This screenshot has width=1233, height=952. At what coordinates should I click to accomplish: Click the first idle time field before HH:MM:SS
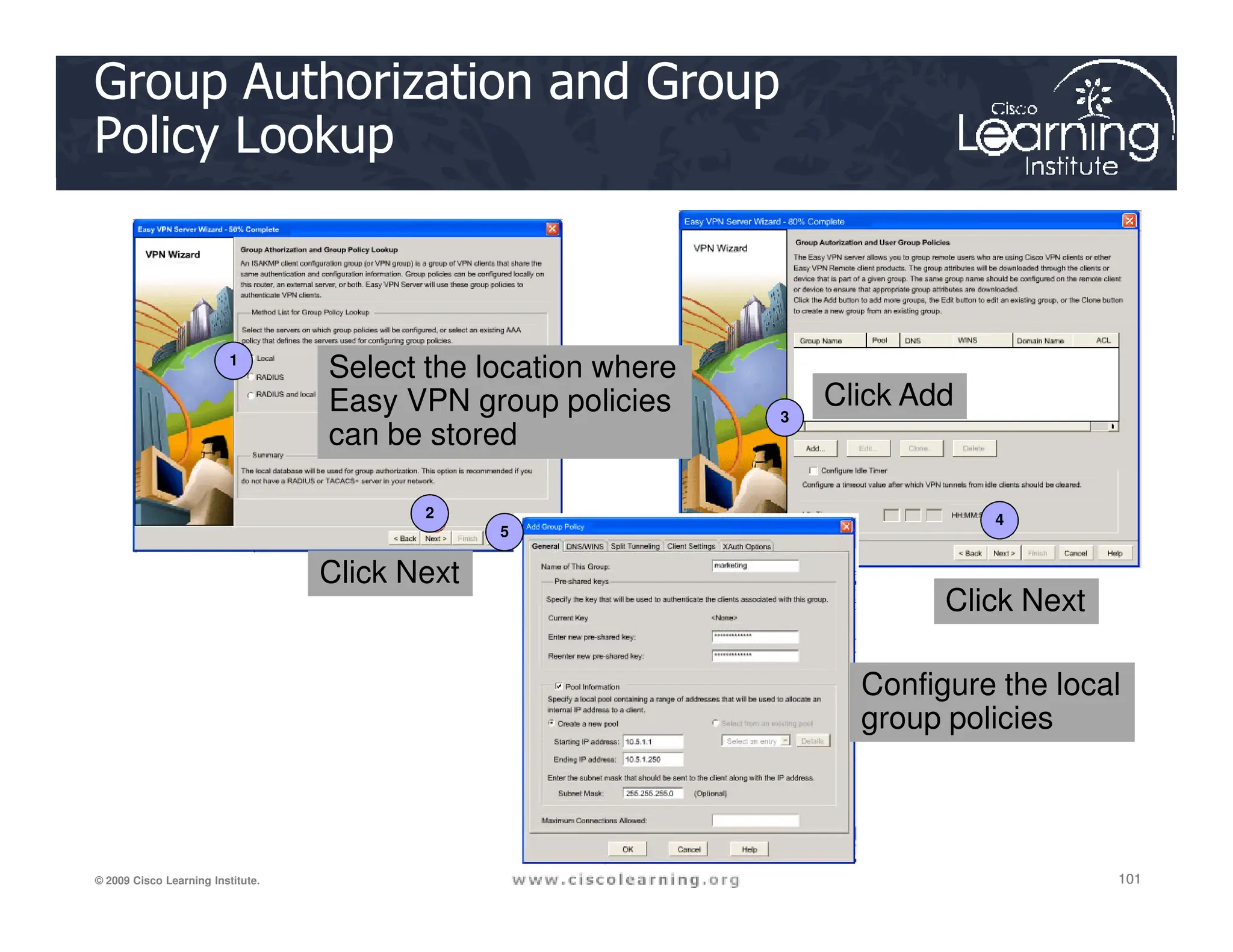(x=891, y=515)
